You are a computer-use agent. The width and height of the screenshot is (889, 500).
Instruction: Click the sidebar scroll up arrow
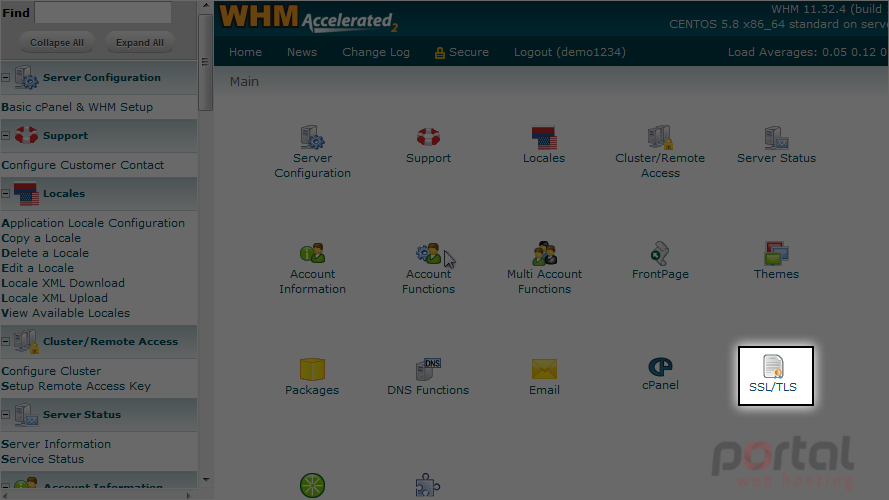pos(205,6)
